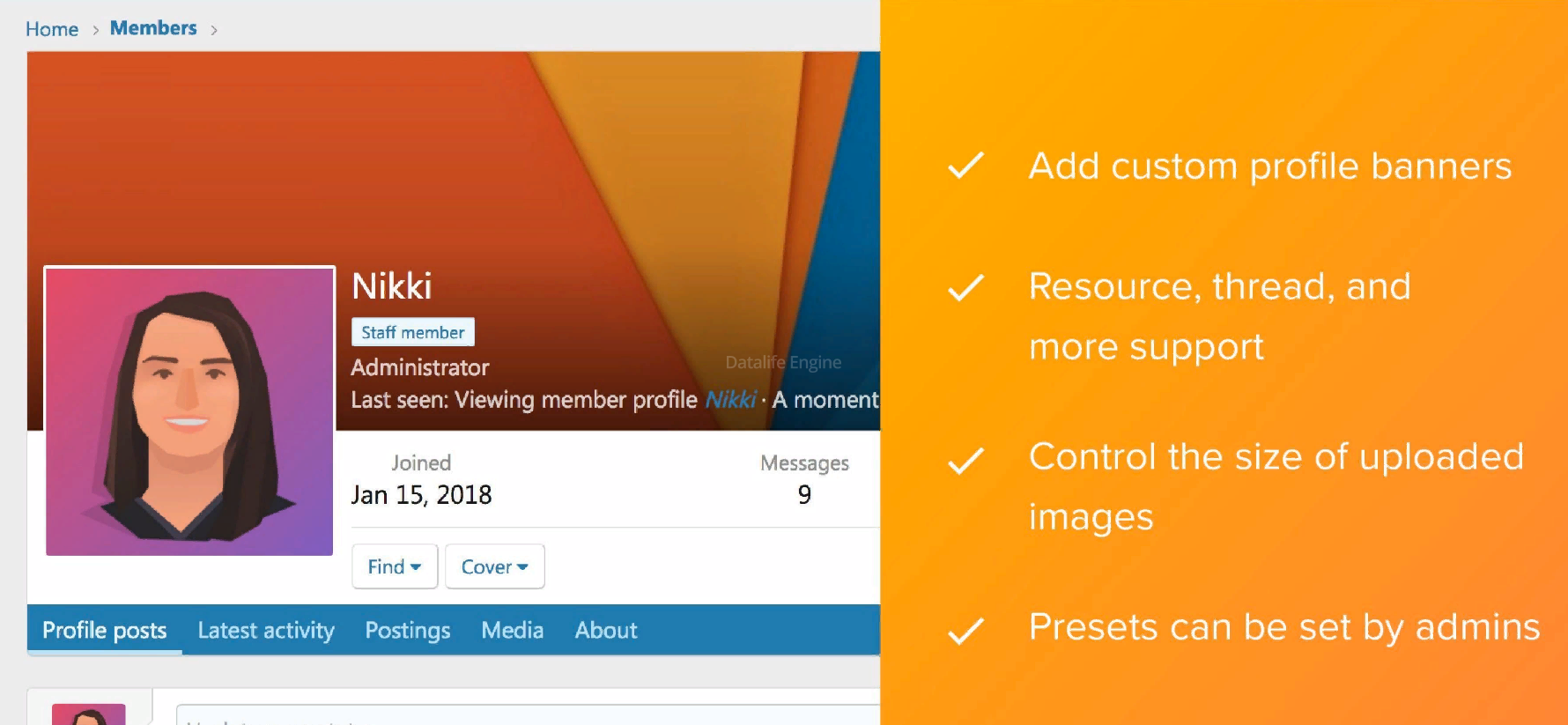Image resolution: width=1568 pixels, height=725 pixels.
Task: Expand the Cover dropdown button
Action: (495, 566)
